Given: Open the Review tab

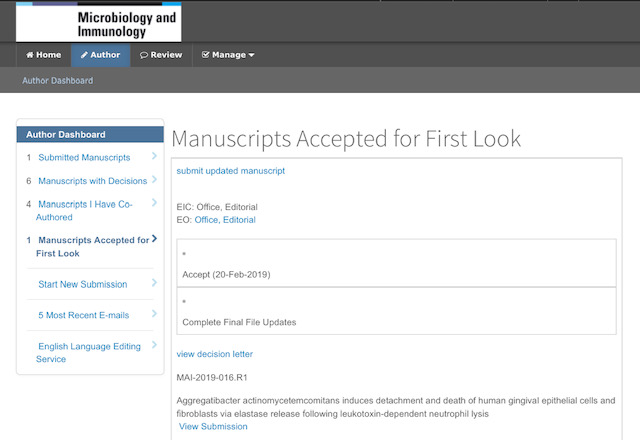Looking at the screenshot, I should [161, 55].
